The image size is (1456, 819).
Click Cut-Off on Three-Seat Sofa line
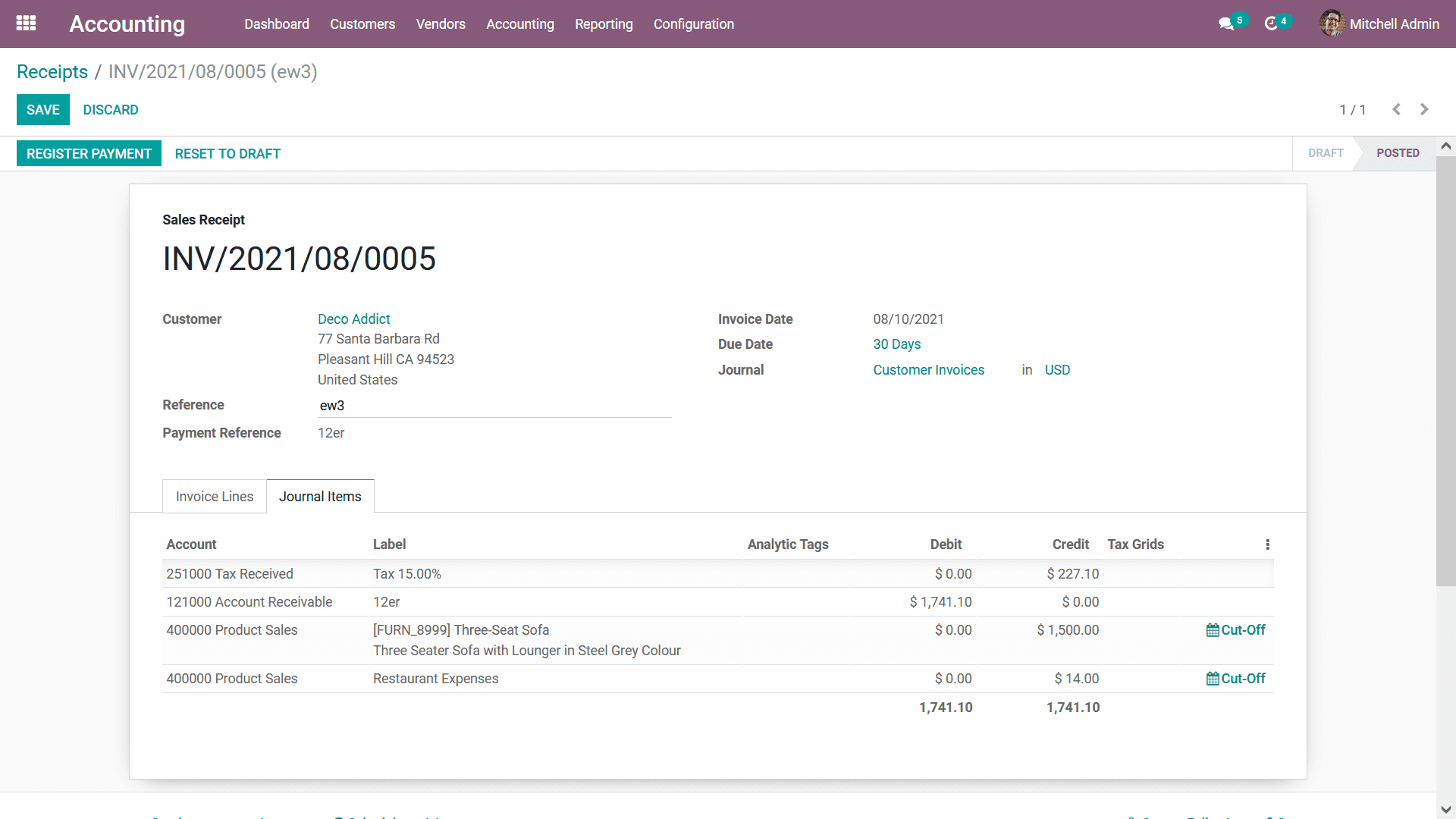coord(1235,630)
